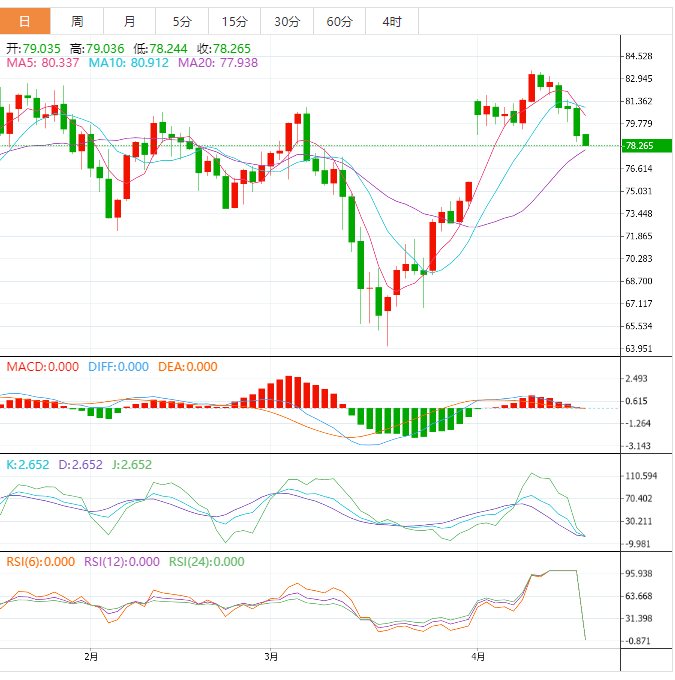Switch to the 周 weekly tab
Screen dimensions: 675x680
tap(77, 21)
